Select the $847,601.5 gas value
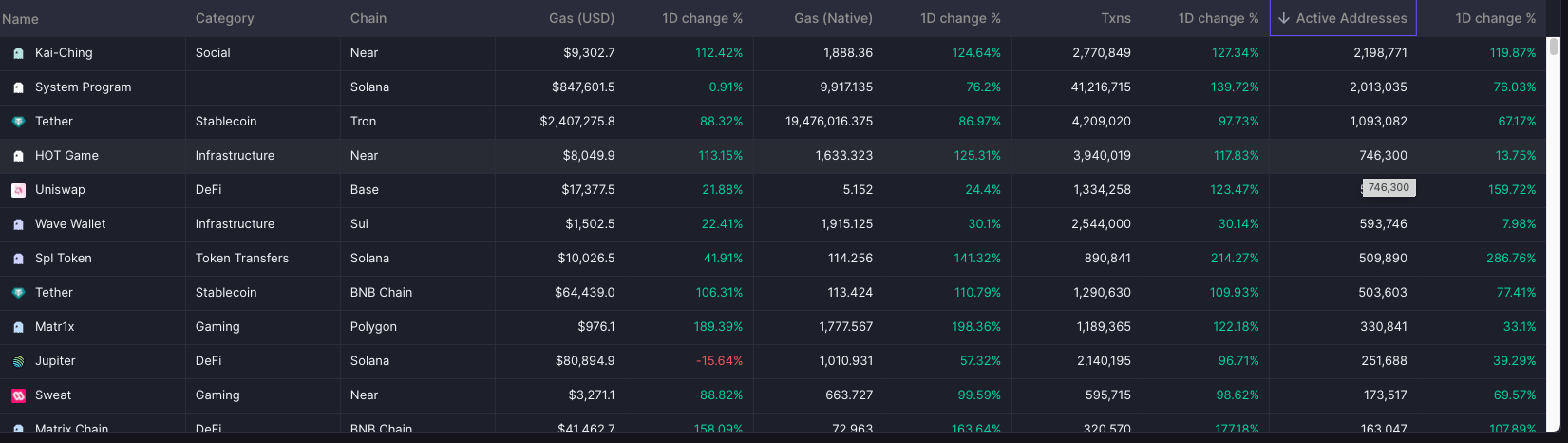Viewport: 1568px width, 443px height. 583,87
